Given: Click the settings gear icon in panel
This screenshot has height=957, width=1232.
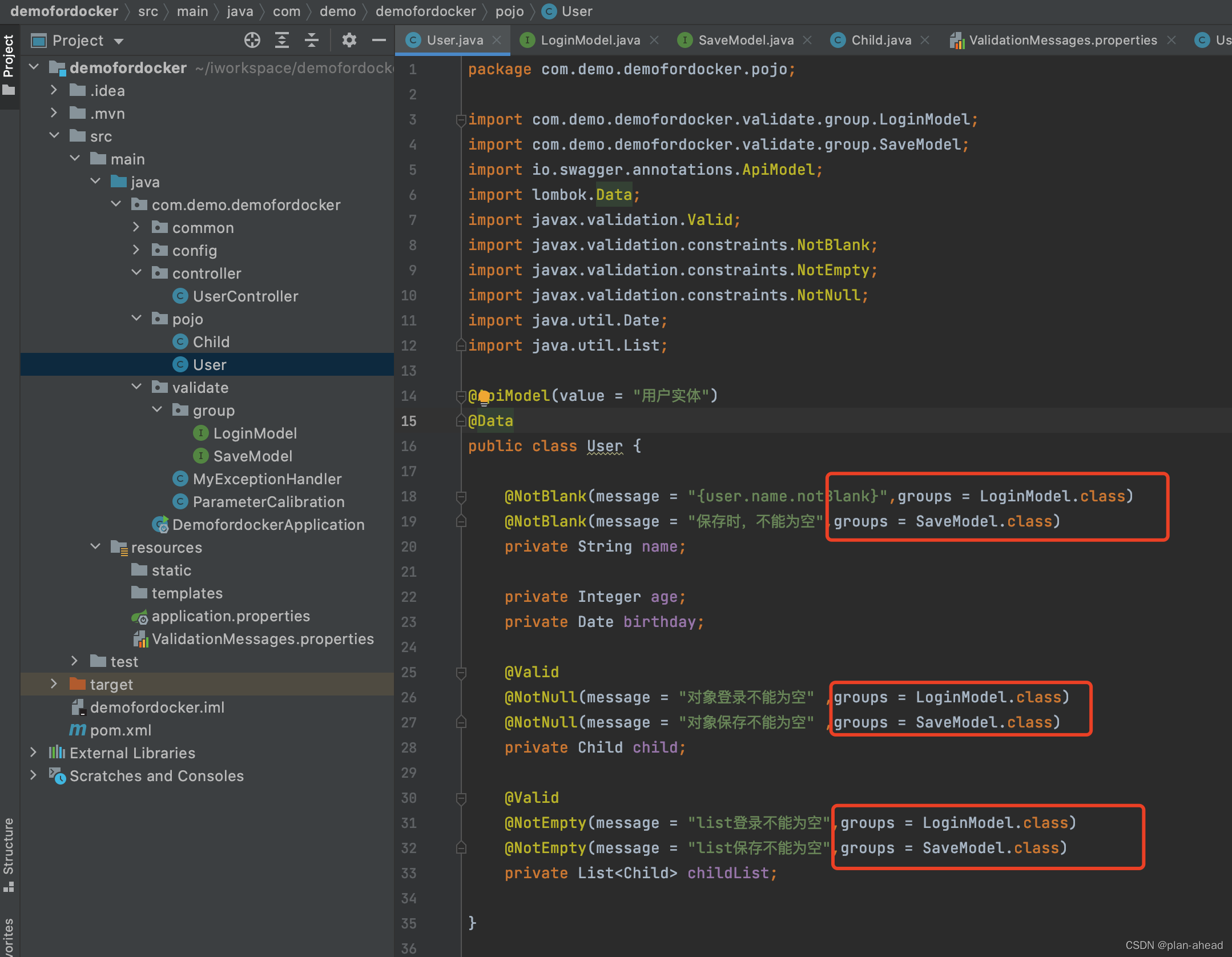Looking at the screenshot, I should [x=349, y=40].
